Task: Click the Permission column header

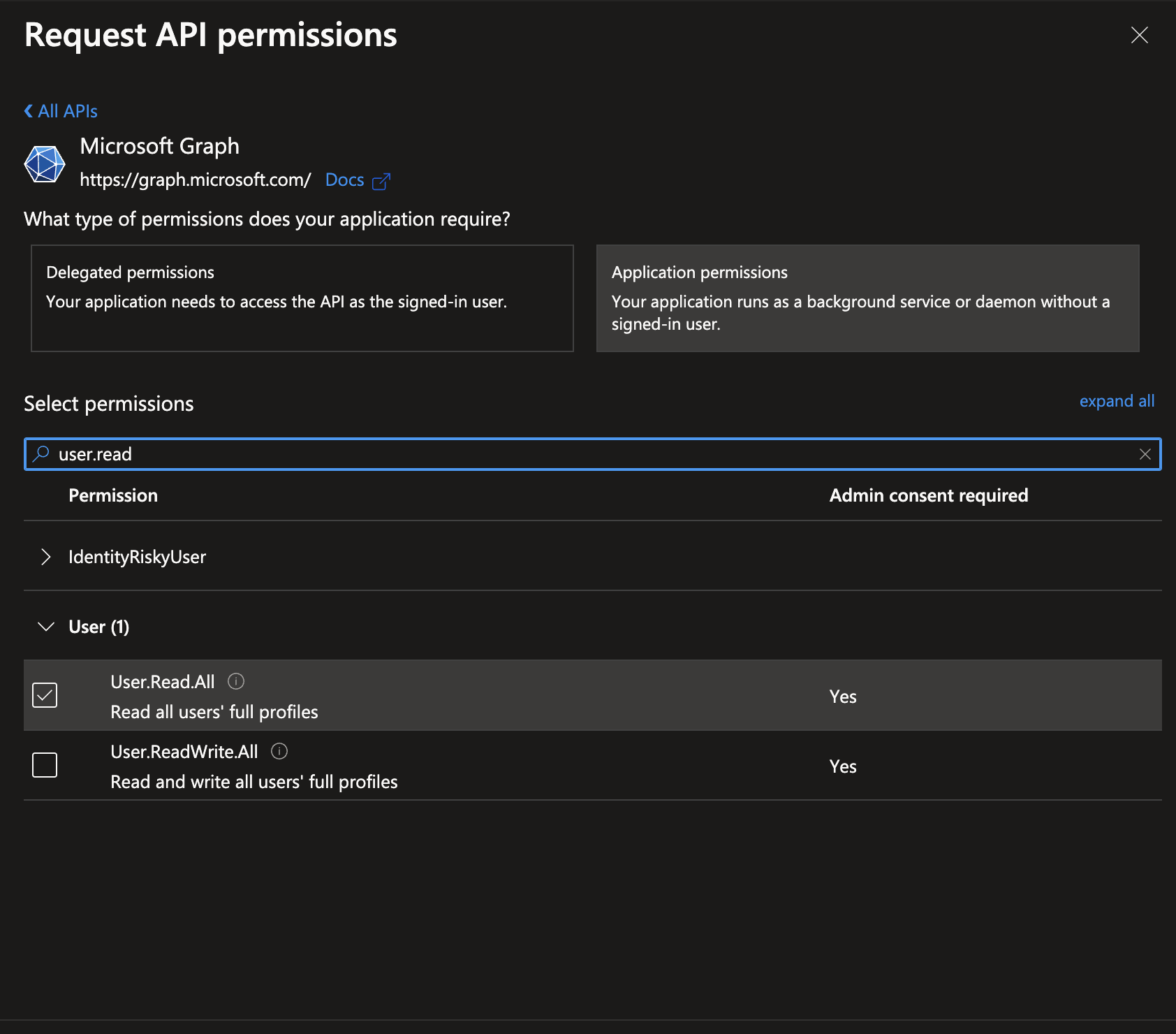Action: (x=113, y=495)
